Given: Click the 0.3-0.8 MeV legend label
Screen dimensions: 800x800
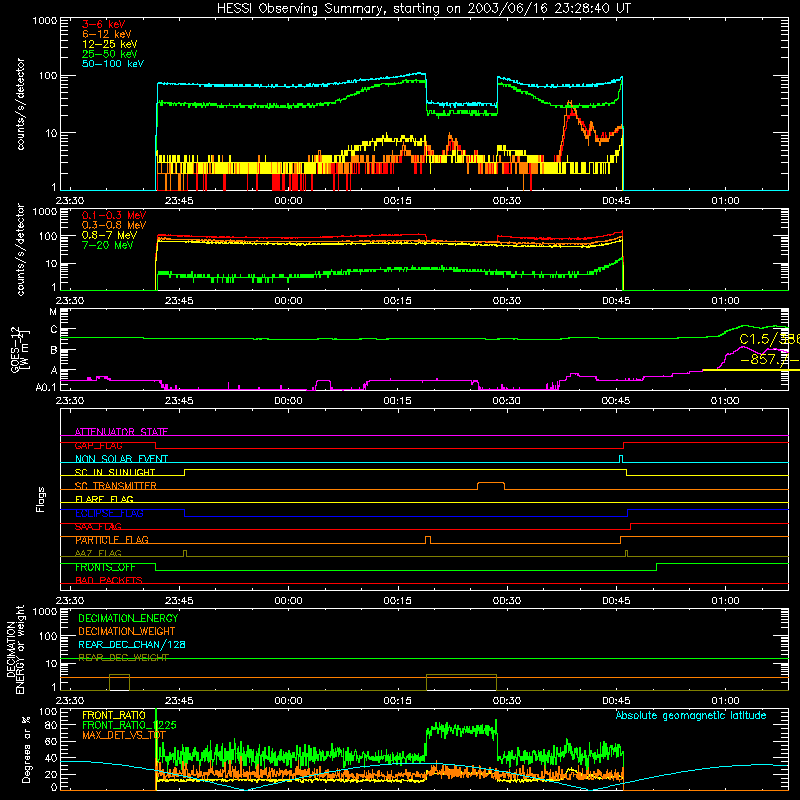Looking at the screenshot, I should click(x=114, y=225).
